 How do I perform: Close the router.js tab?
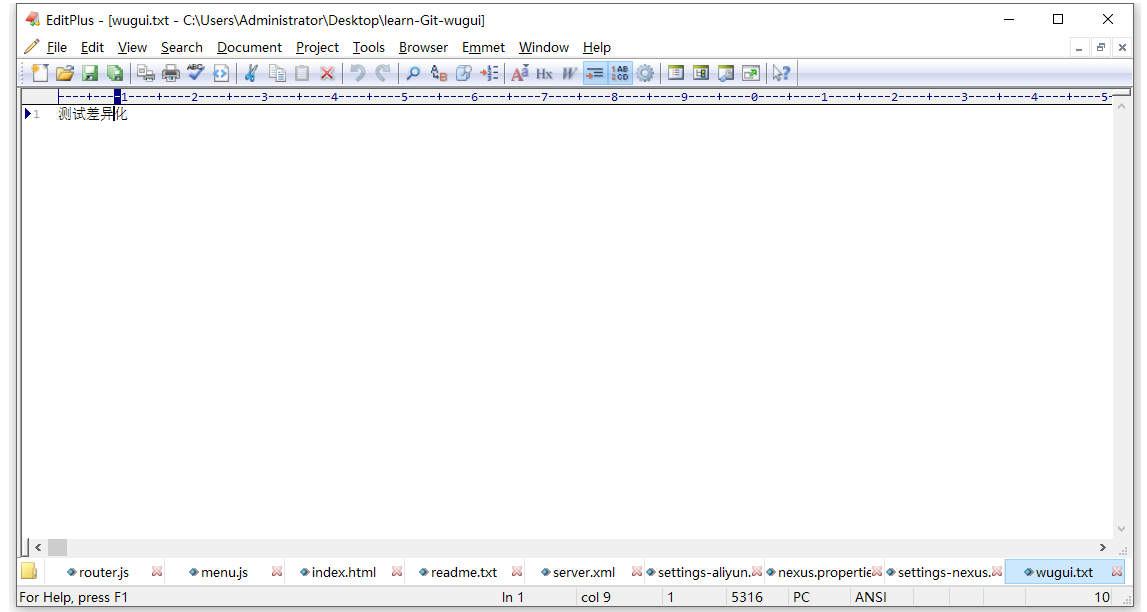pyautogui.click(x=157, y=572)
